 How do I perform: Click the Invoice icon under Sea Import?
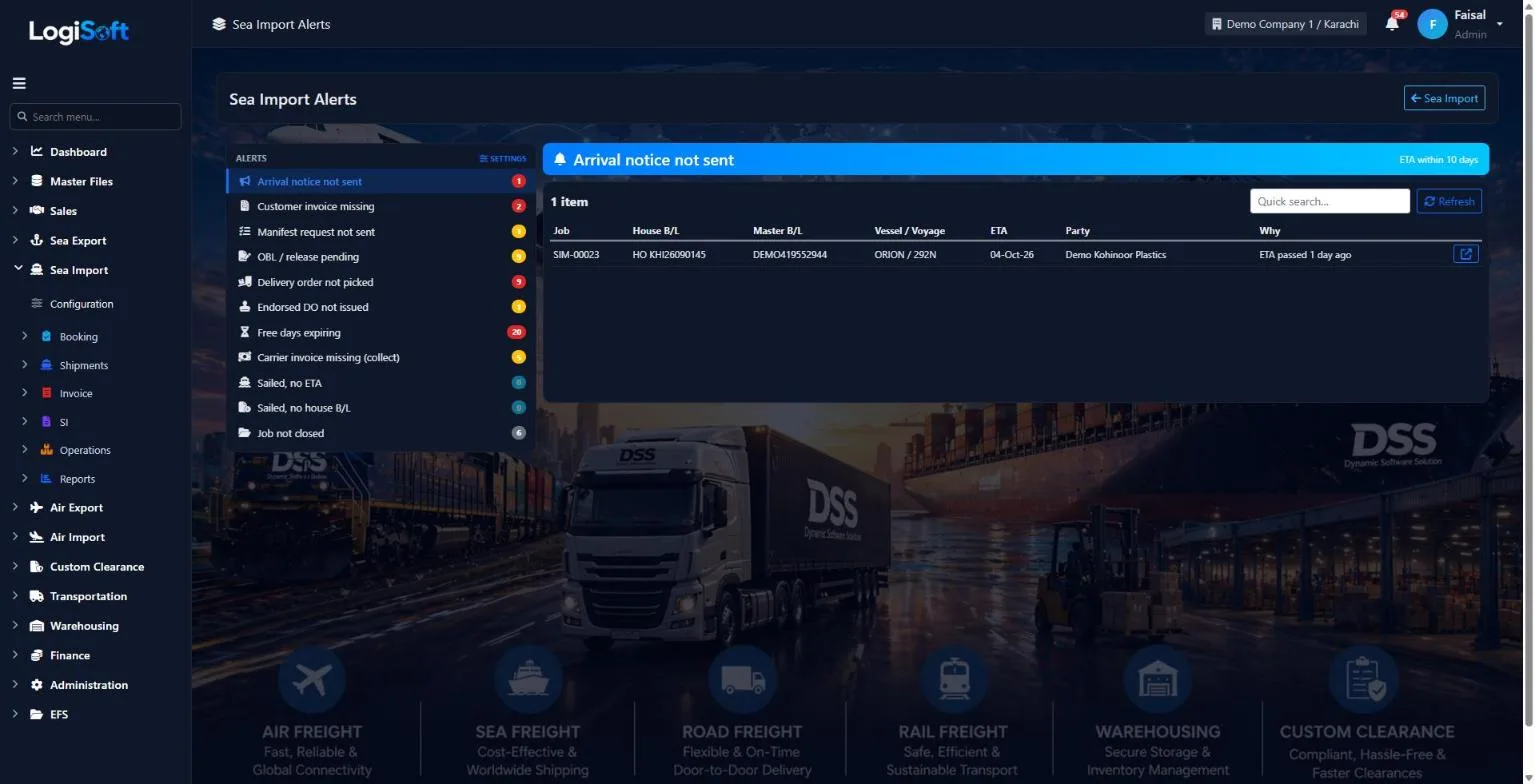(x=46, y=393)
